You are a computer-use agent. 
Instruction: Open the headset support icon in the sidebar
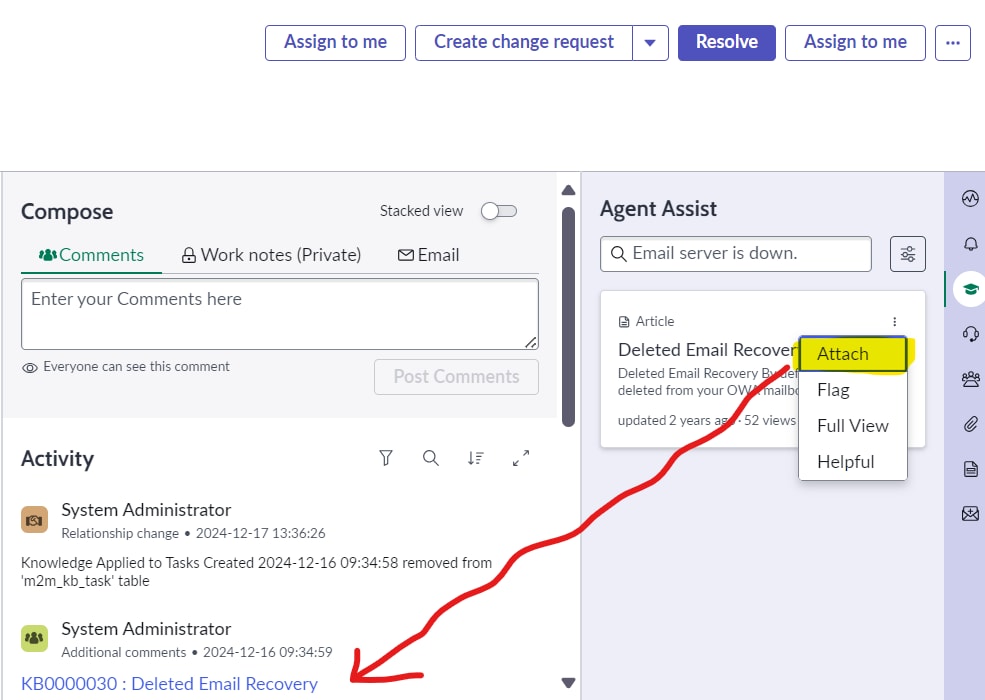point(969,333)
